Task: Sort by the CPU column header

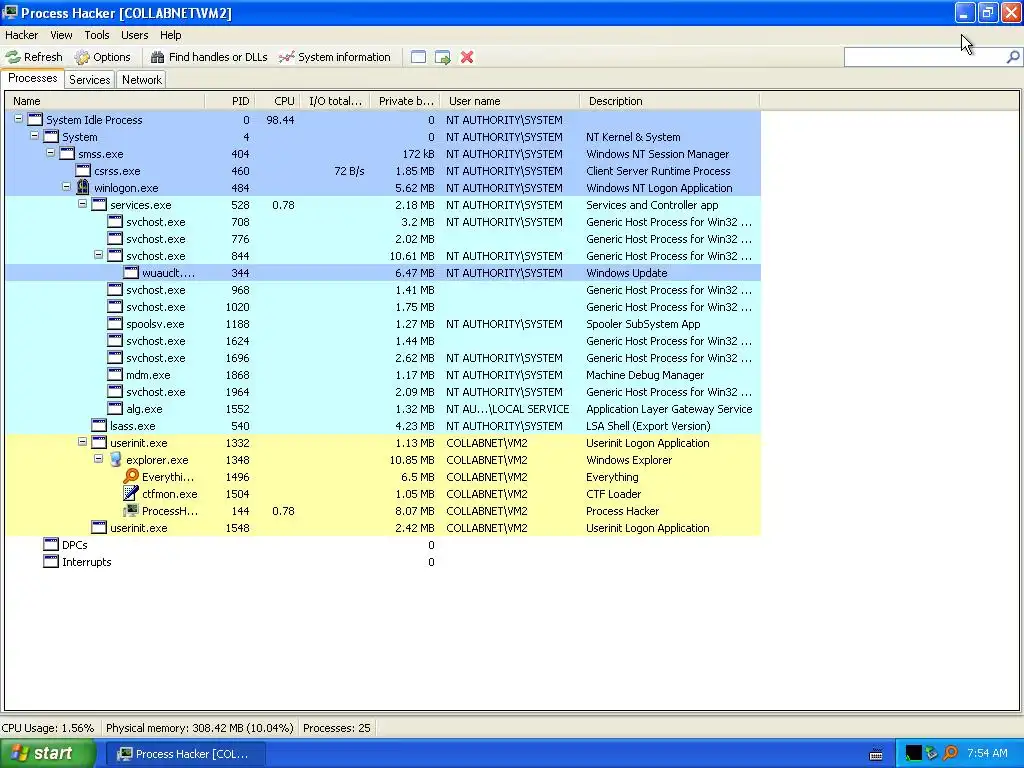Action: [x=278, y=101]
